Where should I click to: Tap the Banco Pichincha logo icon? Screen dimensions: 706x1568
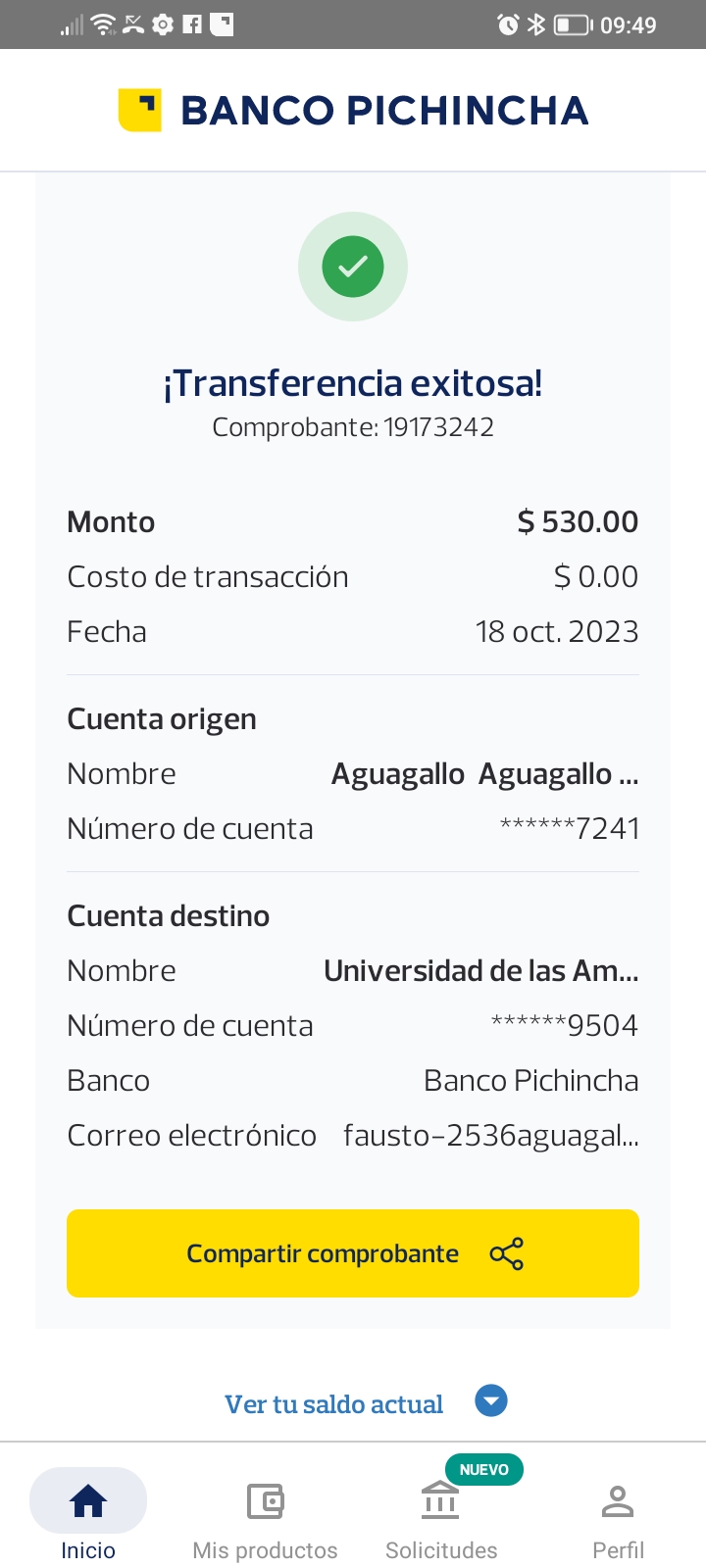click(x=139, y=110)
